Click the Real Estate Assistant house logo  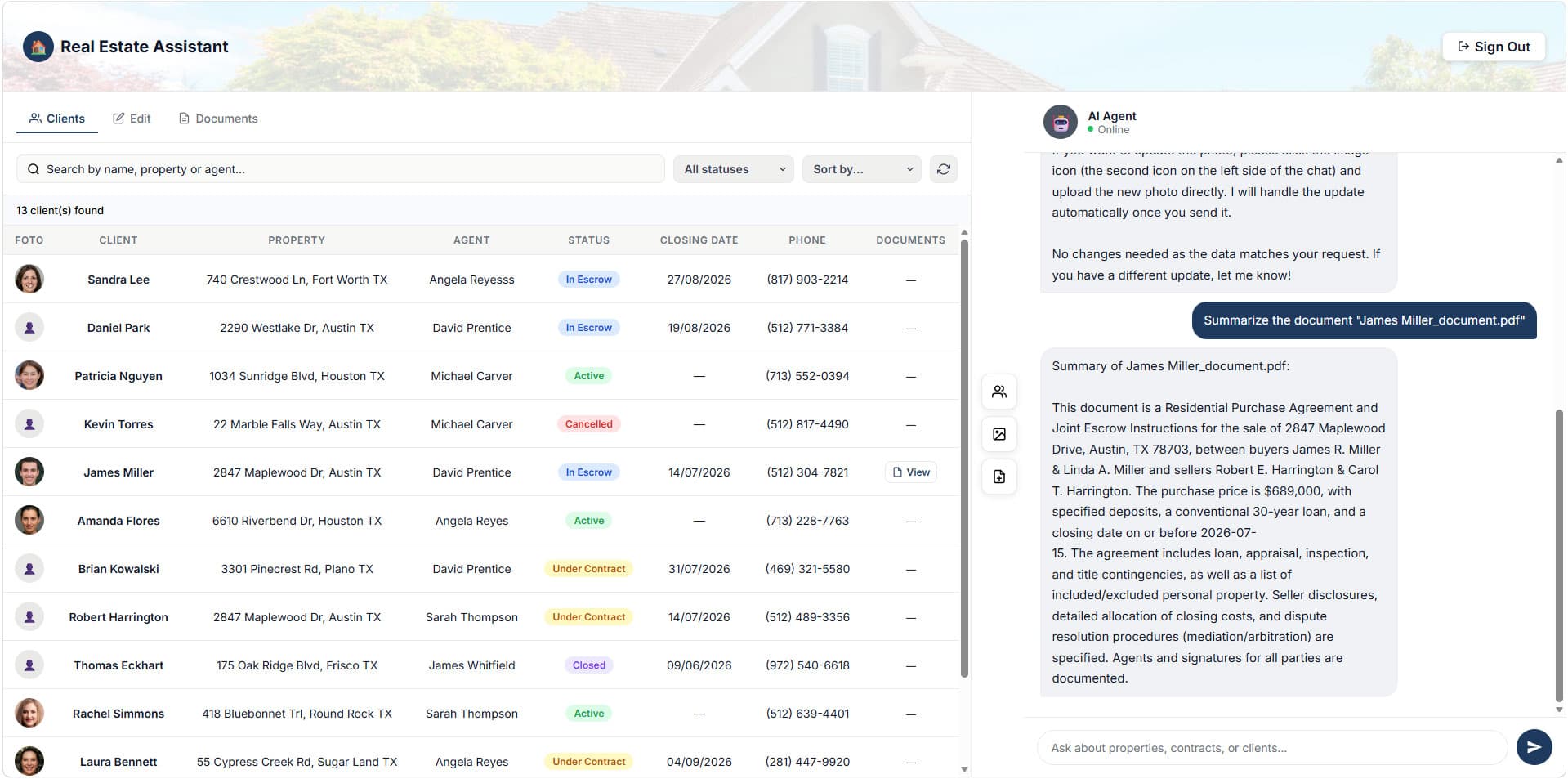pyautogui.click(x=38, y=47)
